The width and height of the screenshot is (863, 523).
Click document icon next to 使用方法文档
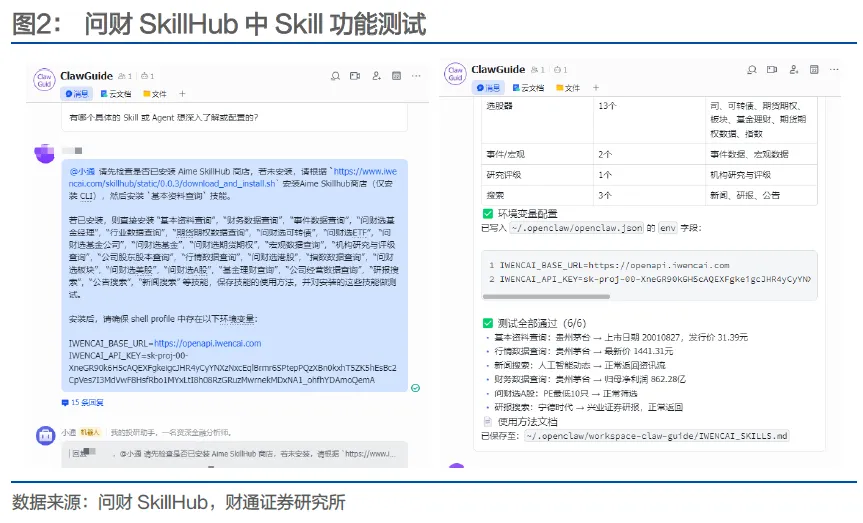click(488, 422)
